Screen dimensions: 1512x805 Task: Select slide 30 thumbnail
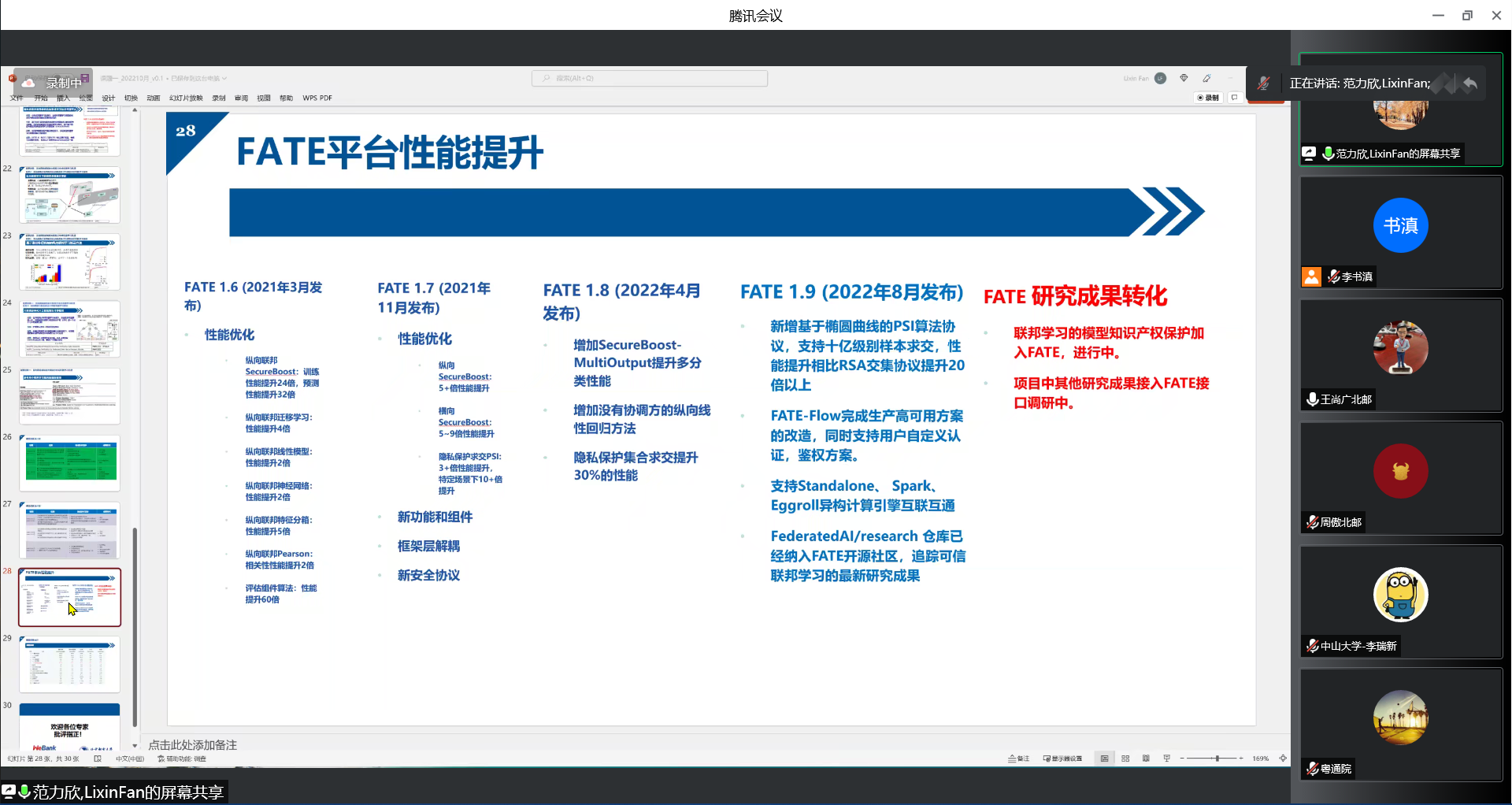point(70,727)
